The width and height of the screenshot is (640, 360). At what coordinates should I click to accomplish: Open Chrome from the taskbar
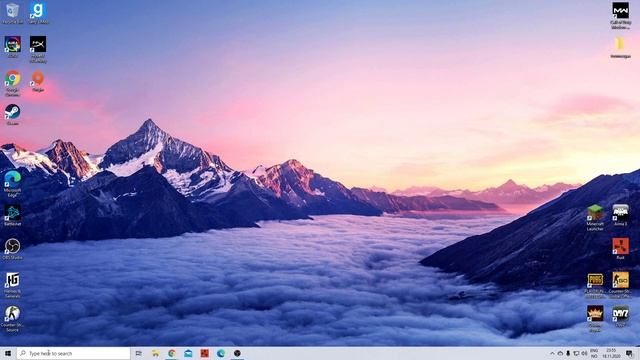click(x=172, y=353)
